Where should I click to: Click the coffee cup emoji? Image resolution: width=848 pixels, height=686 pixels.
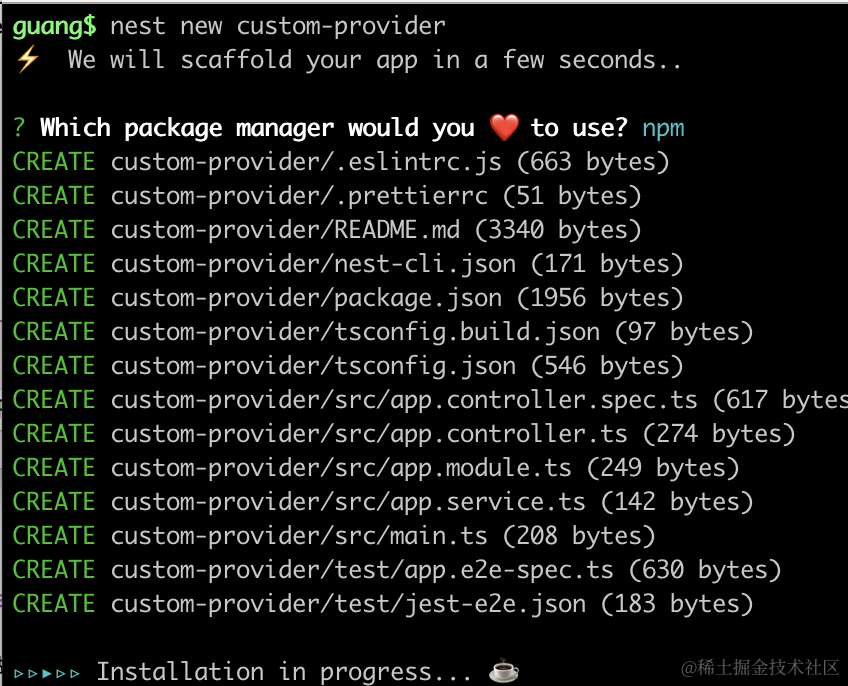pos(504,672)
